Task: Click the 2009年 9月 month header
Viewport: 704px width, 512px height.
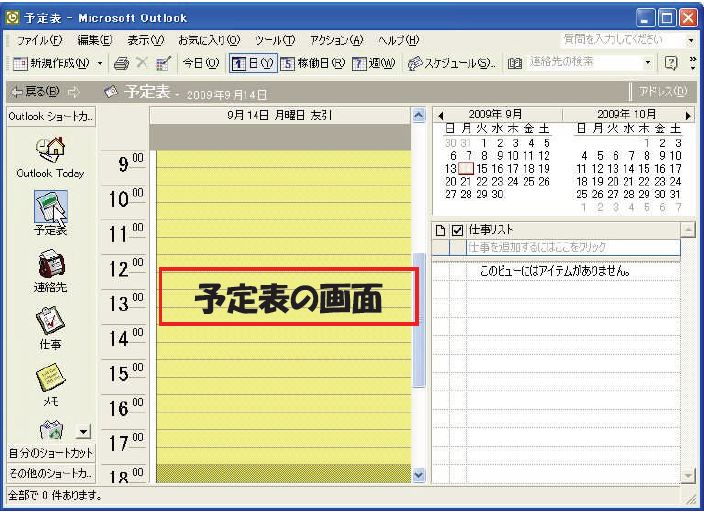Action: [x=495, y=115]
